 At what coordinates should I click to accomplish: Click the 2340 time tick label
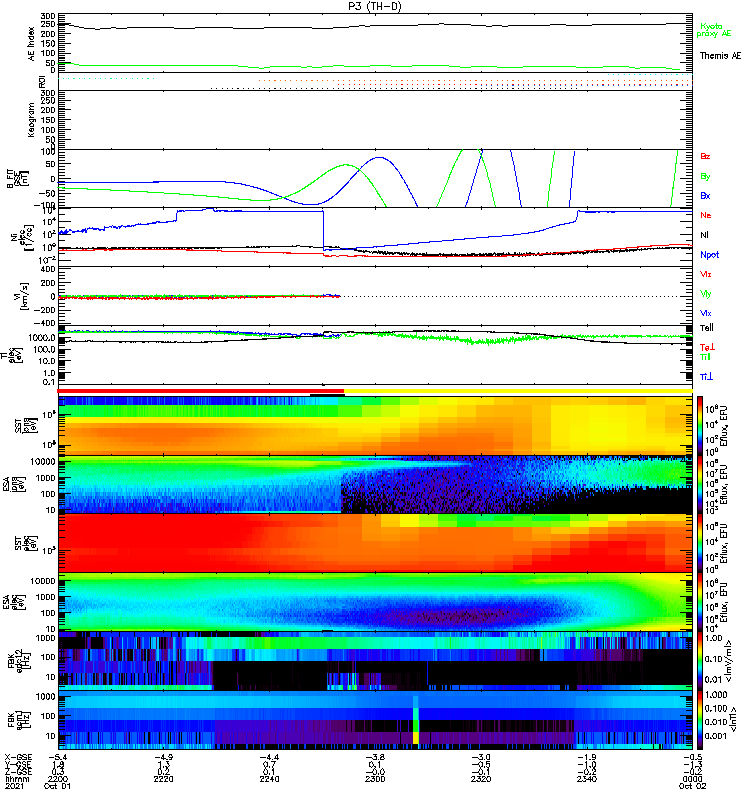pos(587,779)
